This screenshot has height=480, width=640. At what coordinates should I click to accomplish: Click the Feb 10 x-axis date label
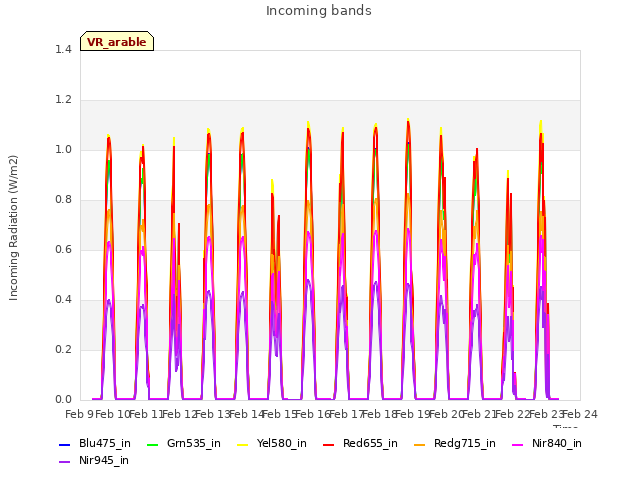point(112,414)
